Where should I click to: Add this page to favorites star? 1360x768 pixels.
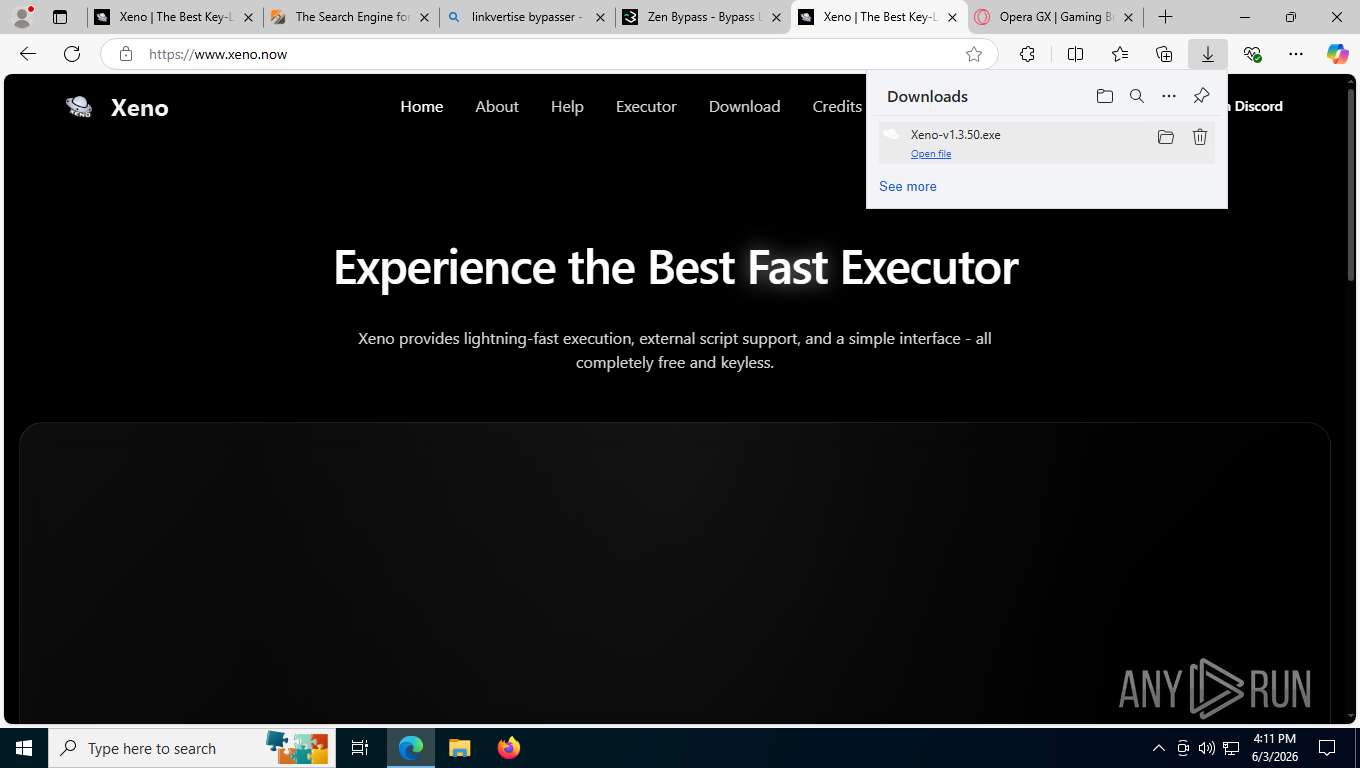coord(974,54)
